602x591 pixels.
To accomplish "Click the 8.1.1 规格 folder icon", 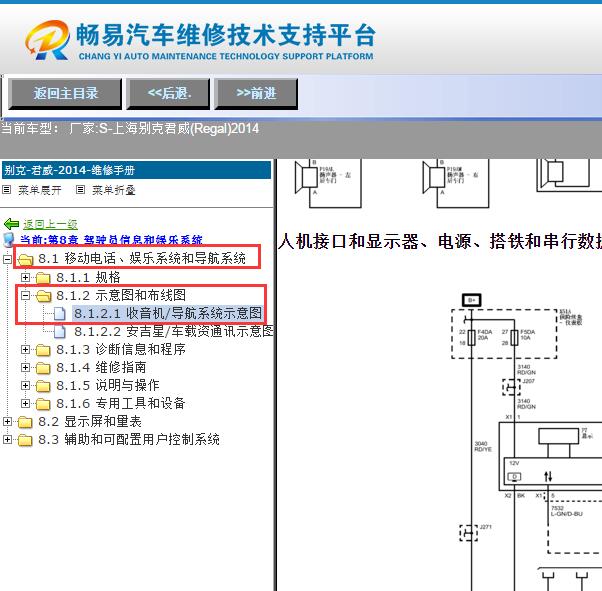I will tap(43, 278).
